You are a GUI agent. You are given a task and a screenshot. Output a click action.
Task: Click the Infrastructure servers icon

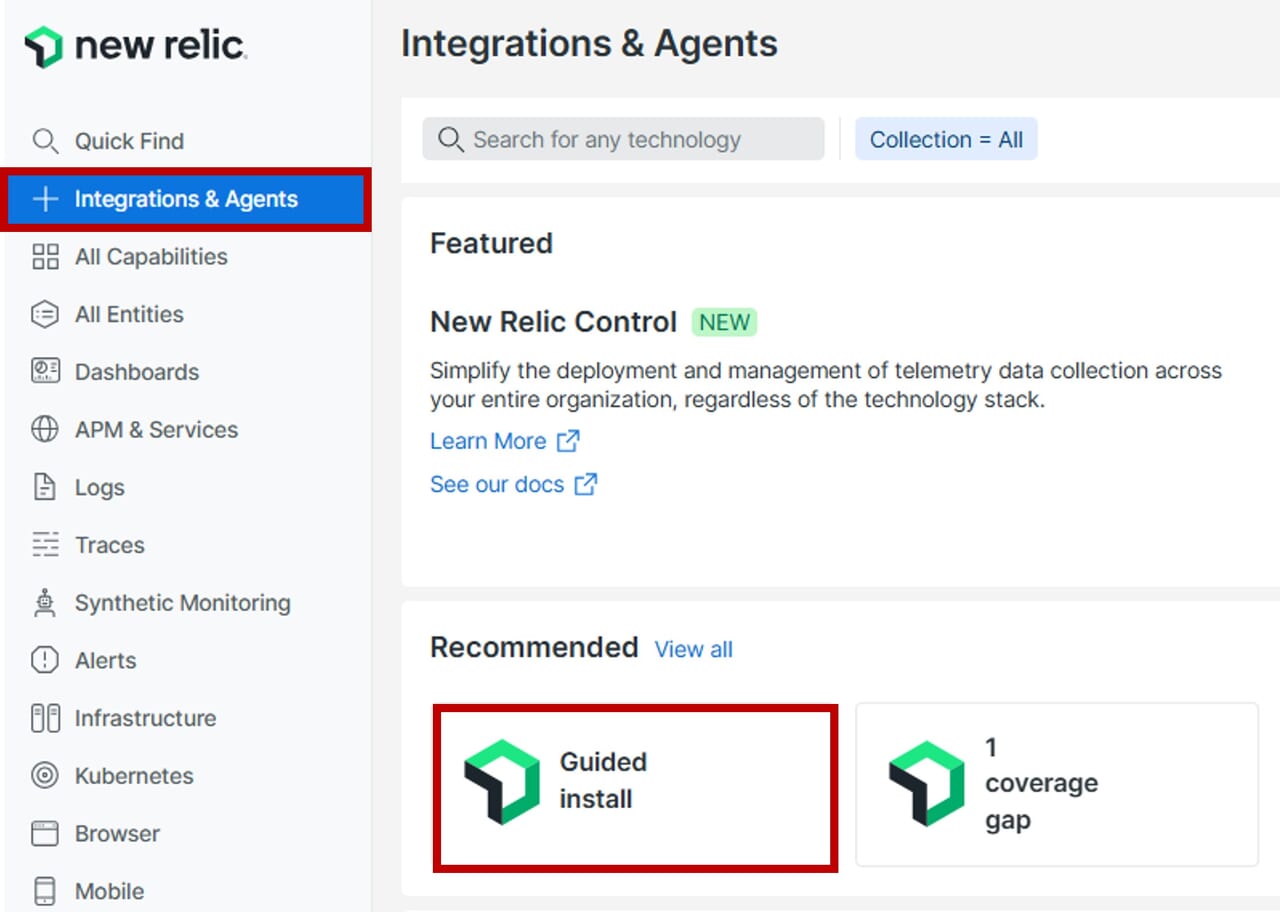(x=45, y=718)
